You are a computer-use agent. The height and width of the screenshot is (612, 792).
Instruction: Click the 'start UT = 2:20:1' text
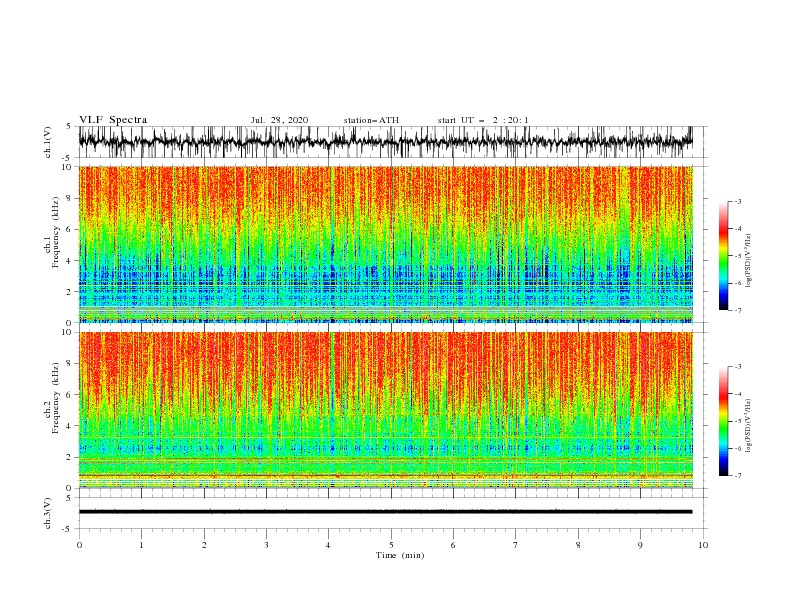point(483,120)
